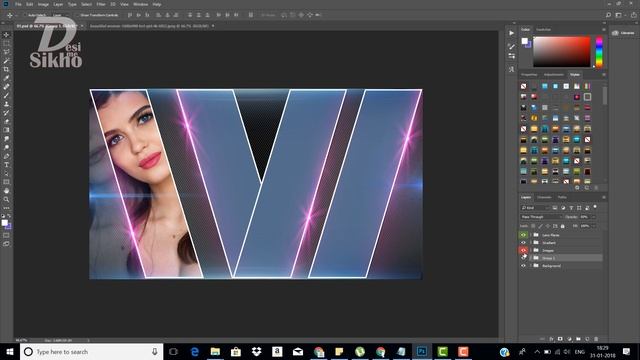Screen dimensions: 640x360
Task: Click the foreground color swatch in Color panel
Action: pyautogui.click(x=524, y=41)
